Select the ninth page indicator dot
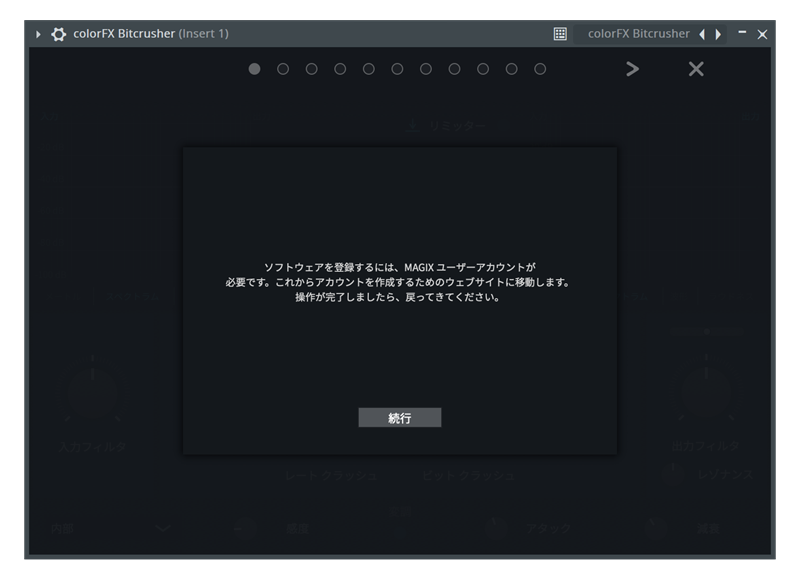 tap(483, 69)
